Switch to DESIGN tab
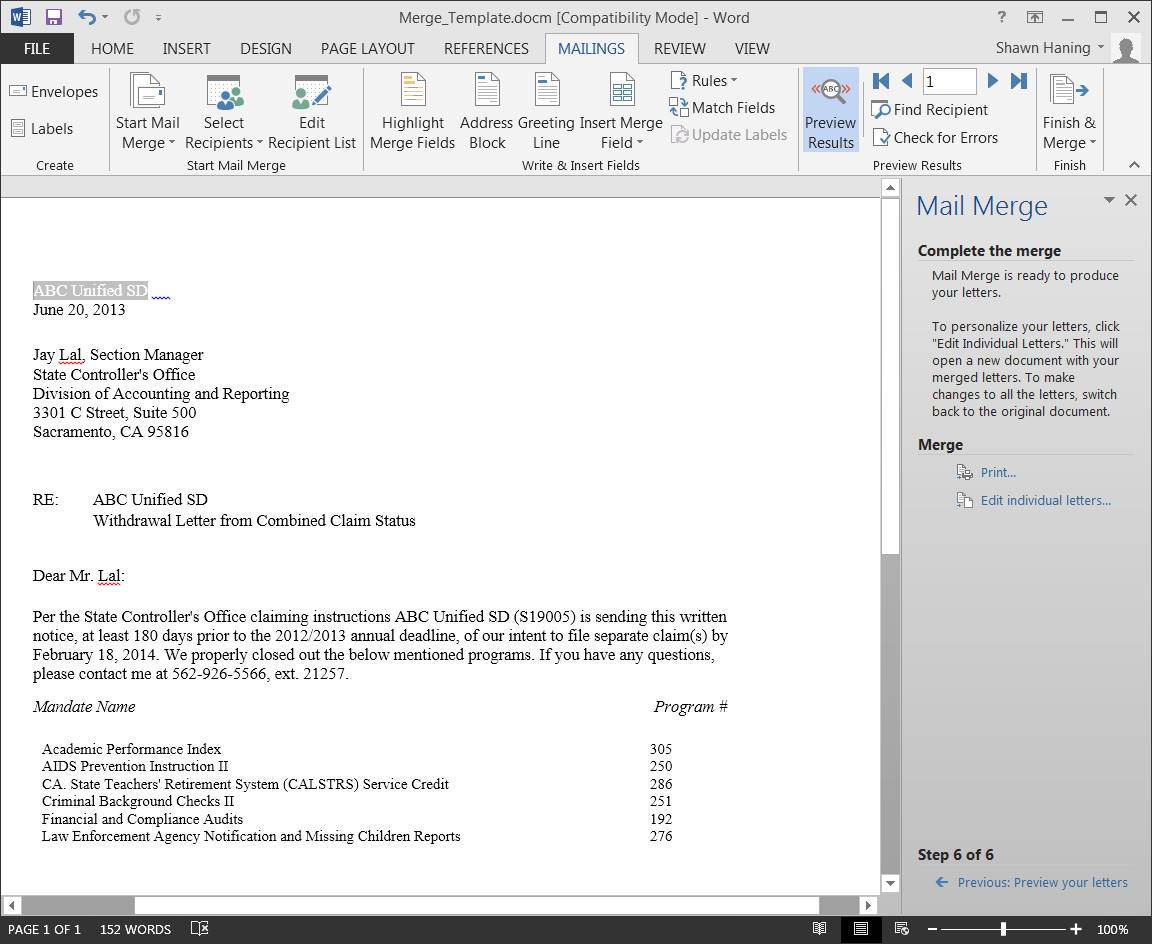Screen dimensions: 1152x944 tap(266, 48)
